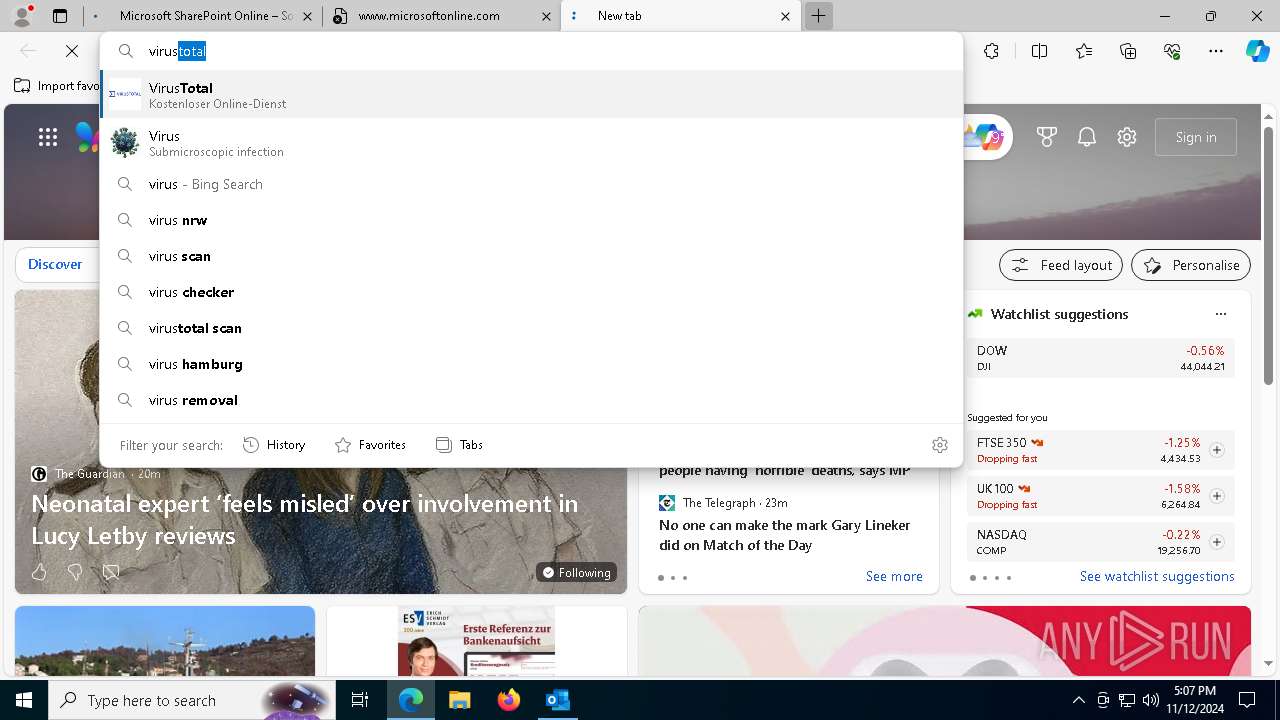Image resolution: width=1280 pixels, height=720 pixels.
Task: Add NASDAQ to watchlist
Action: click(1217, 542)
